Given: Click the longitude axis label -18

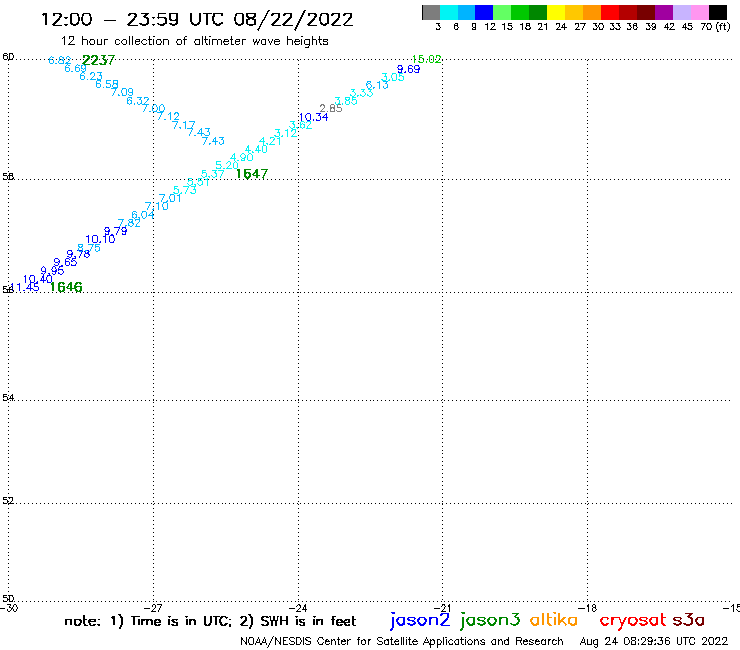Looking at the screenshot, I should (588, 608).
